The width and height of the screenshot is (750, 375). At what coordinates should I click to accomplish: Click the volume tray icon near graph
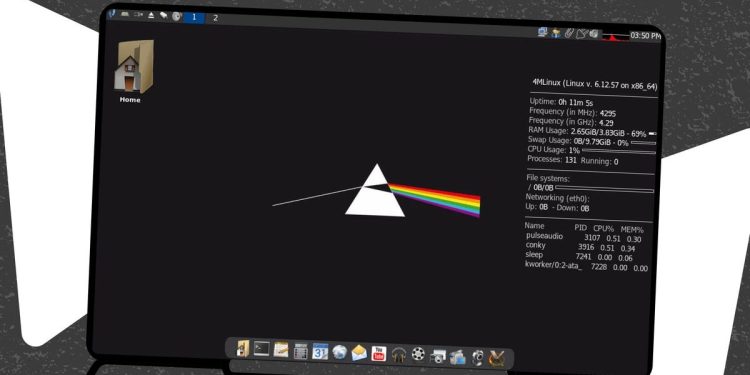[594, 34]
